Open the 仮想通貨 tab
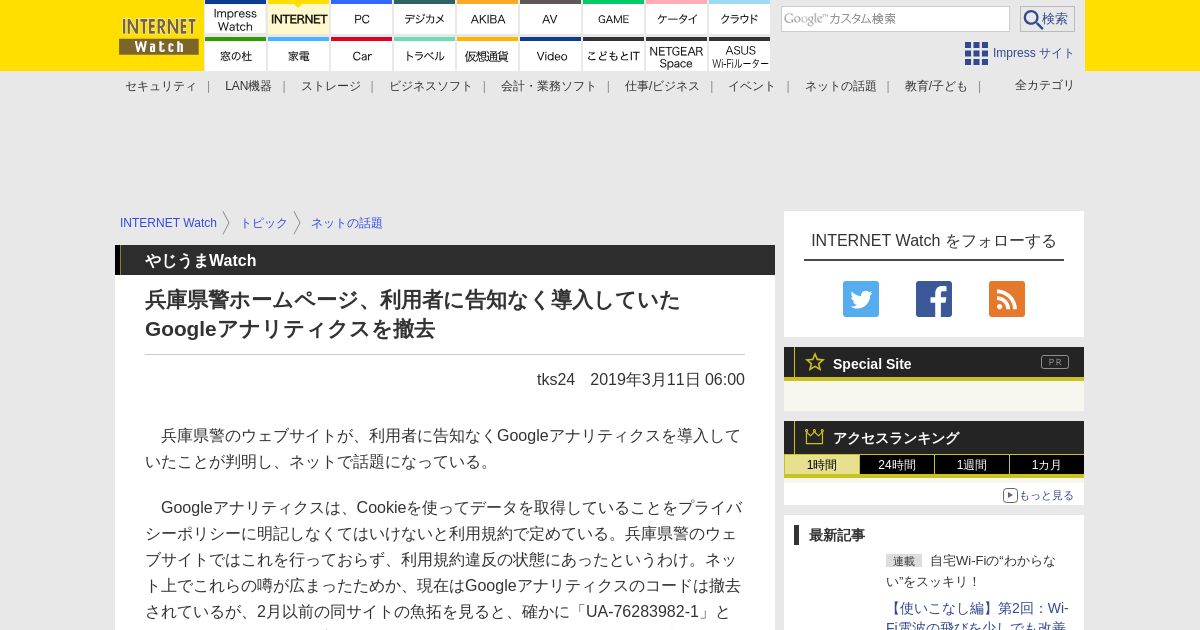 click(487, 55)
